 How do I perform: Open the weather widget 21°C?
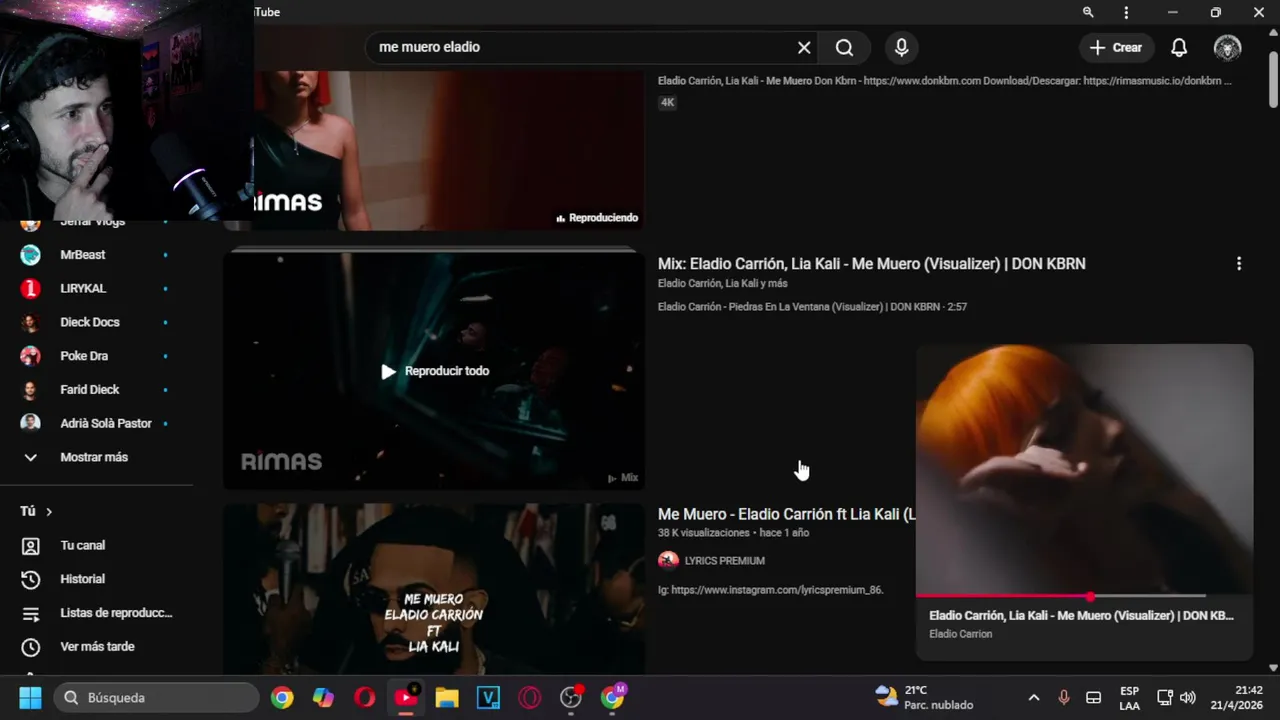(x=923, y=697)
